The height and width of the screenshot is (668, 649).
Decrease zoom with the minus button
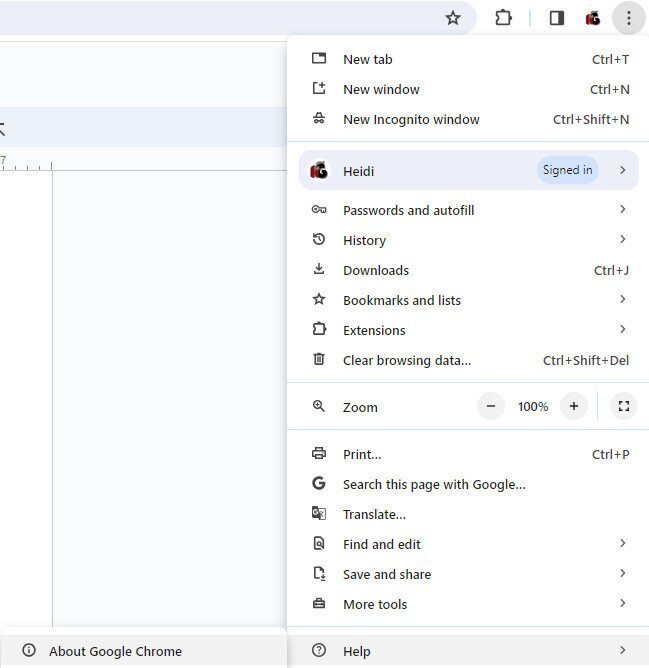click(491, 406)
